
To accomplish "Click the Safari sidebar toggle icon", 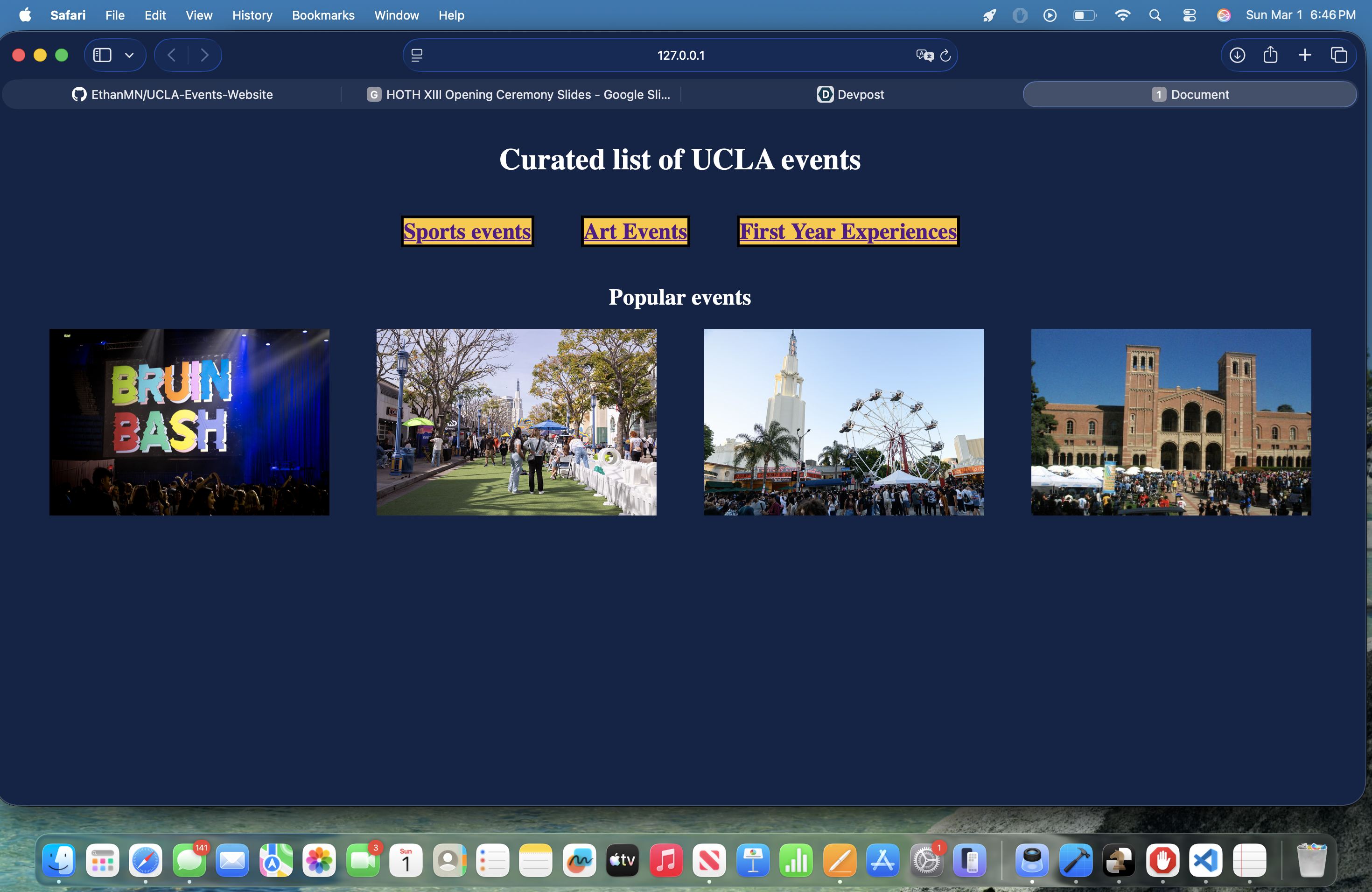I will (102, 56).
